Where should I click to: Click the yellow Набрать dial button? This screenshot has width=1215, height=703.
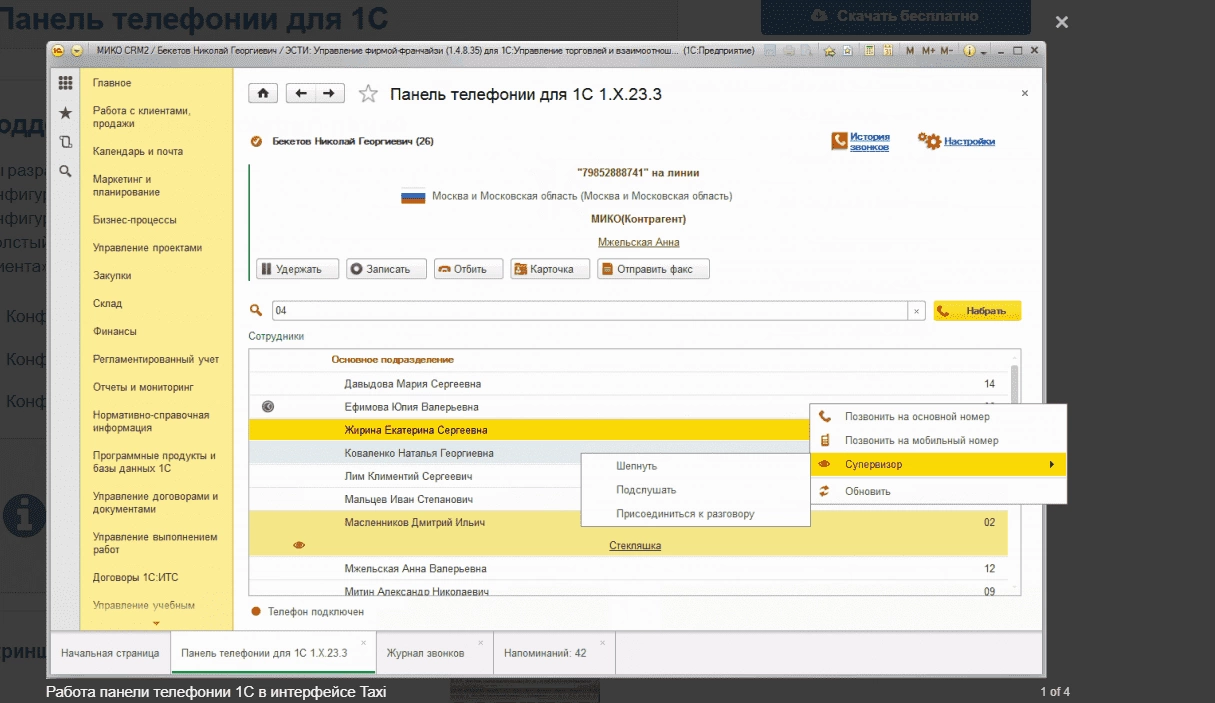point(977,311)
